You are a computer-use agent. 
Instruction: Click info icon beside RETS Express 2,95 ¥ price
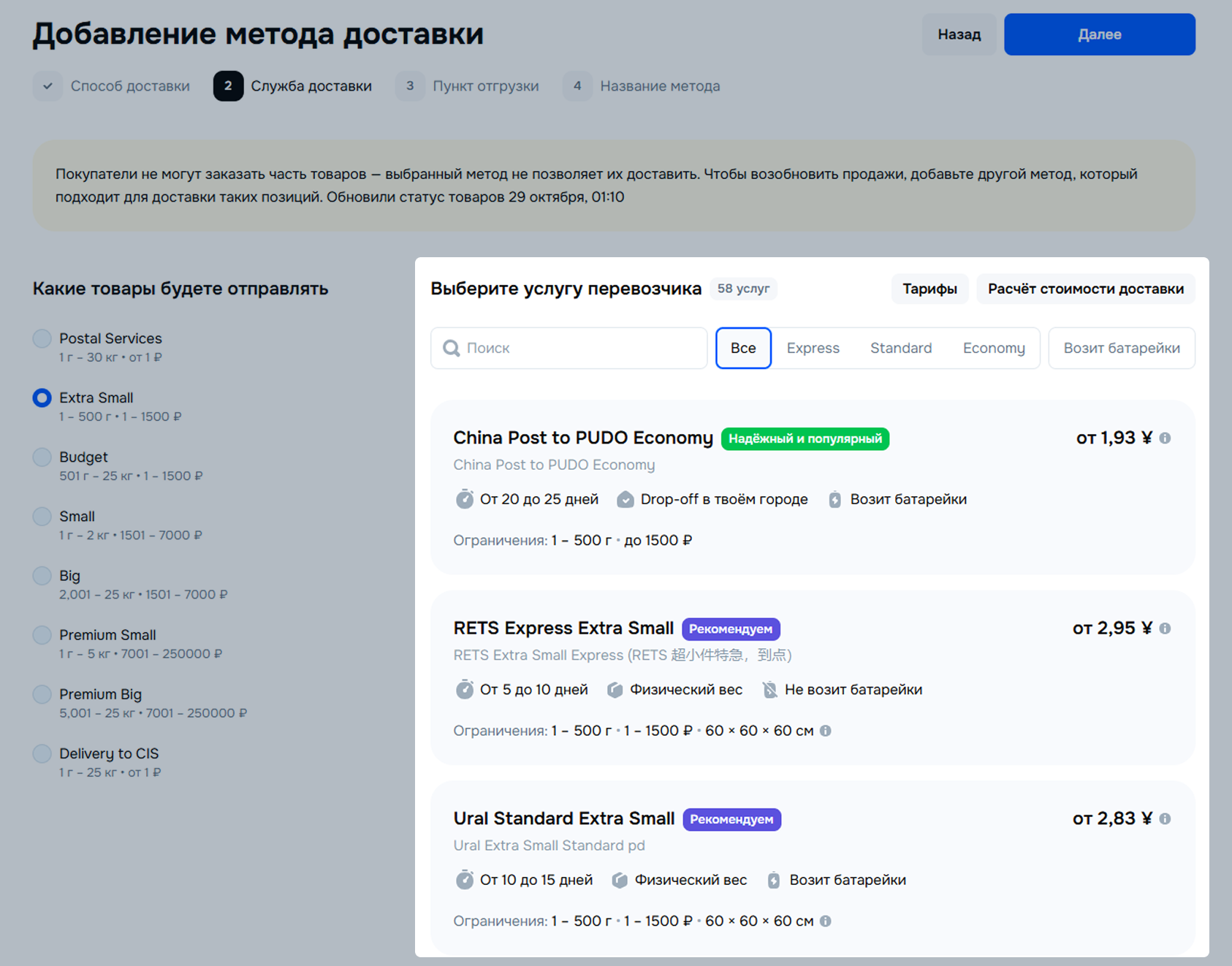pos(1165,628)
